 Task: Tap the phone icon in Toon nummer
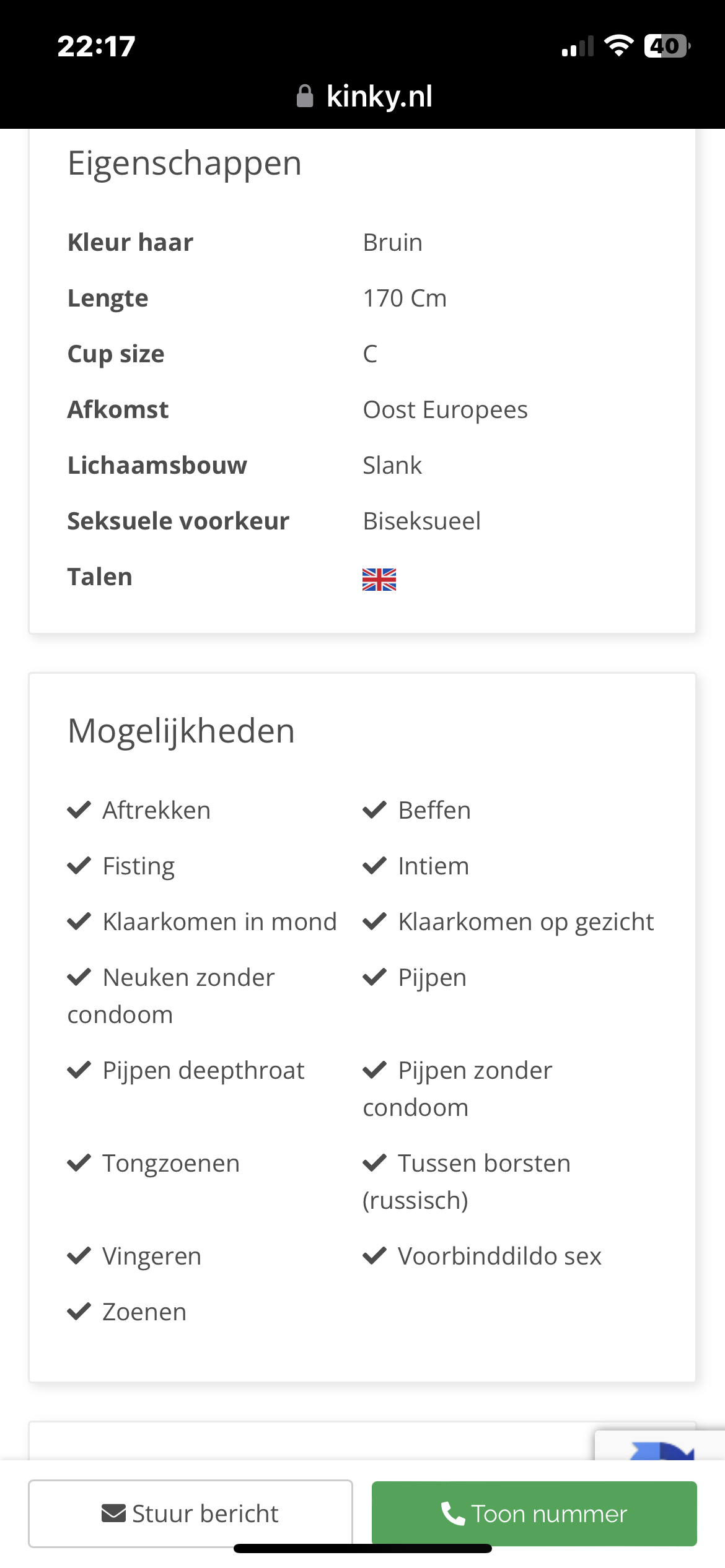tap(453, 1514)
